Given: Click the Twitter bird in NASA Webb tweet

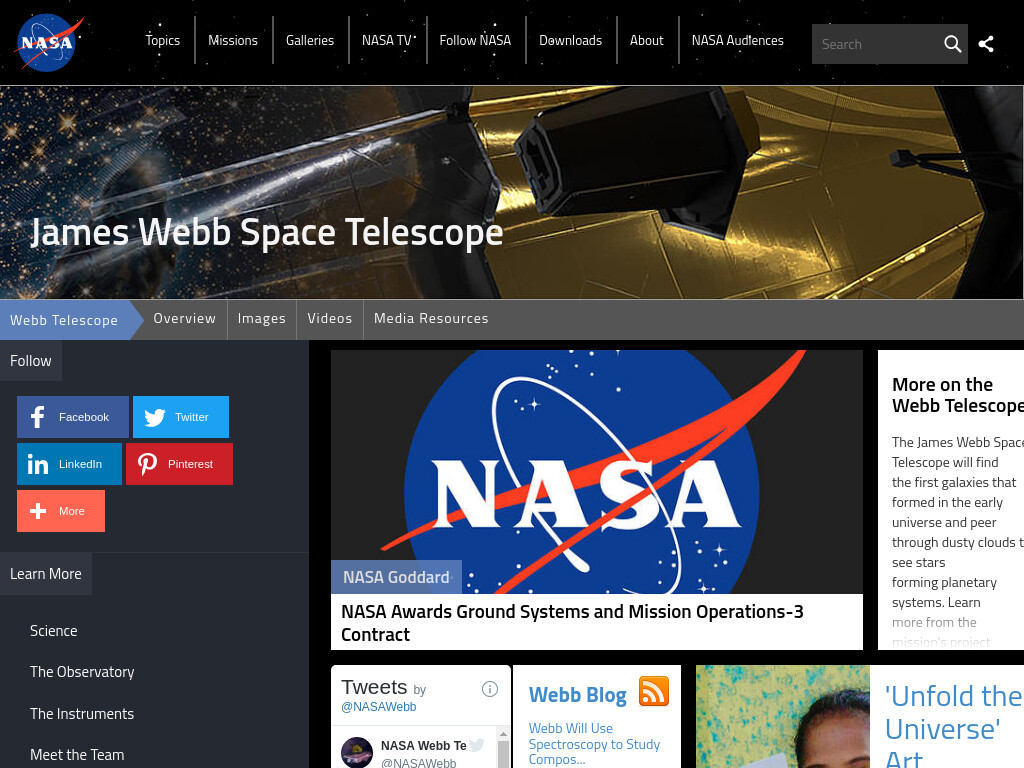Looking at the screenshot, I should click(x=477, y=744).
